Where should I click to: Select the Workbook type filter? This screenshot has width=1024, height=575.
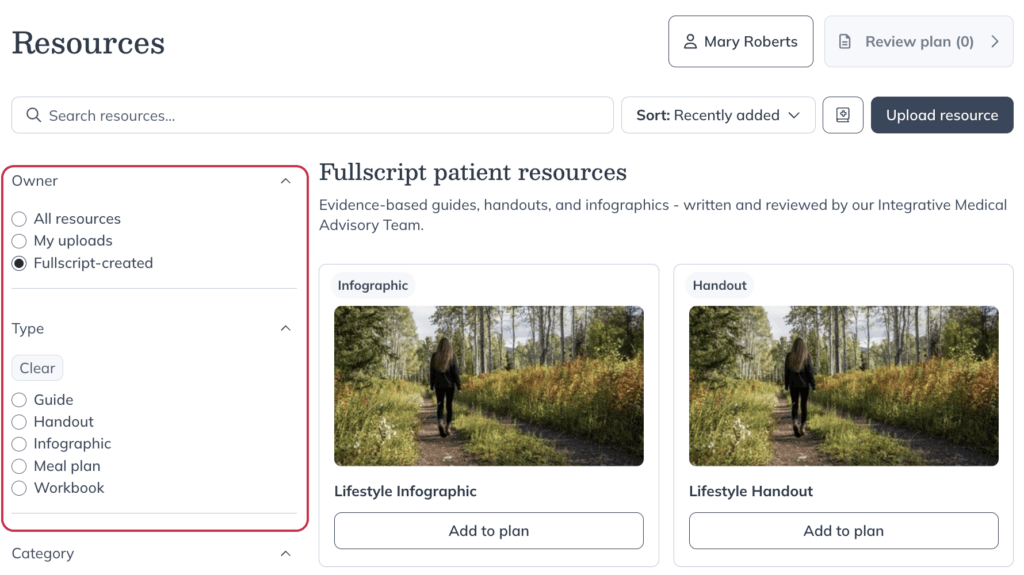click(19, 488)
